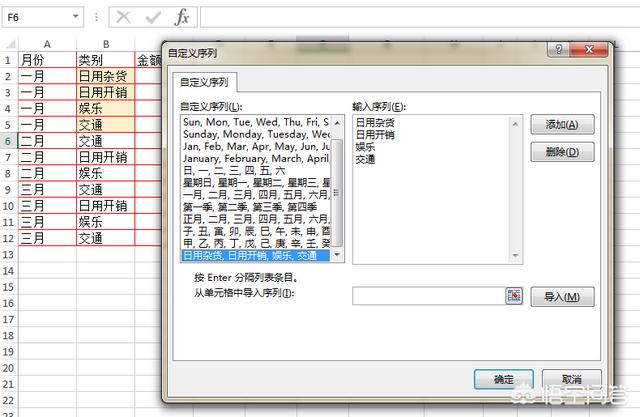This screenshot has height=417, width=640.
Task: Open the Name Box dropdown arrow
Action: (76, 17)
